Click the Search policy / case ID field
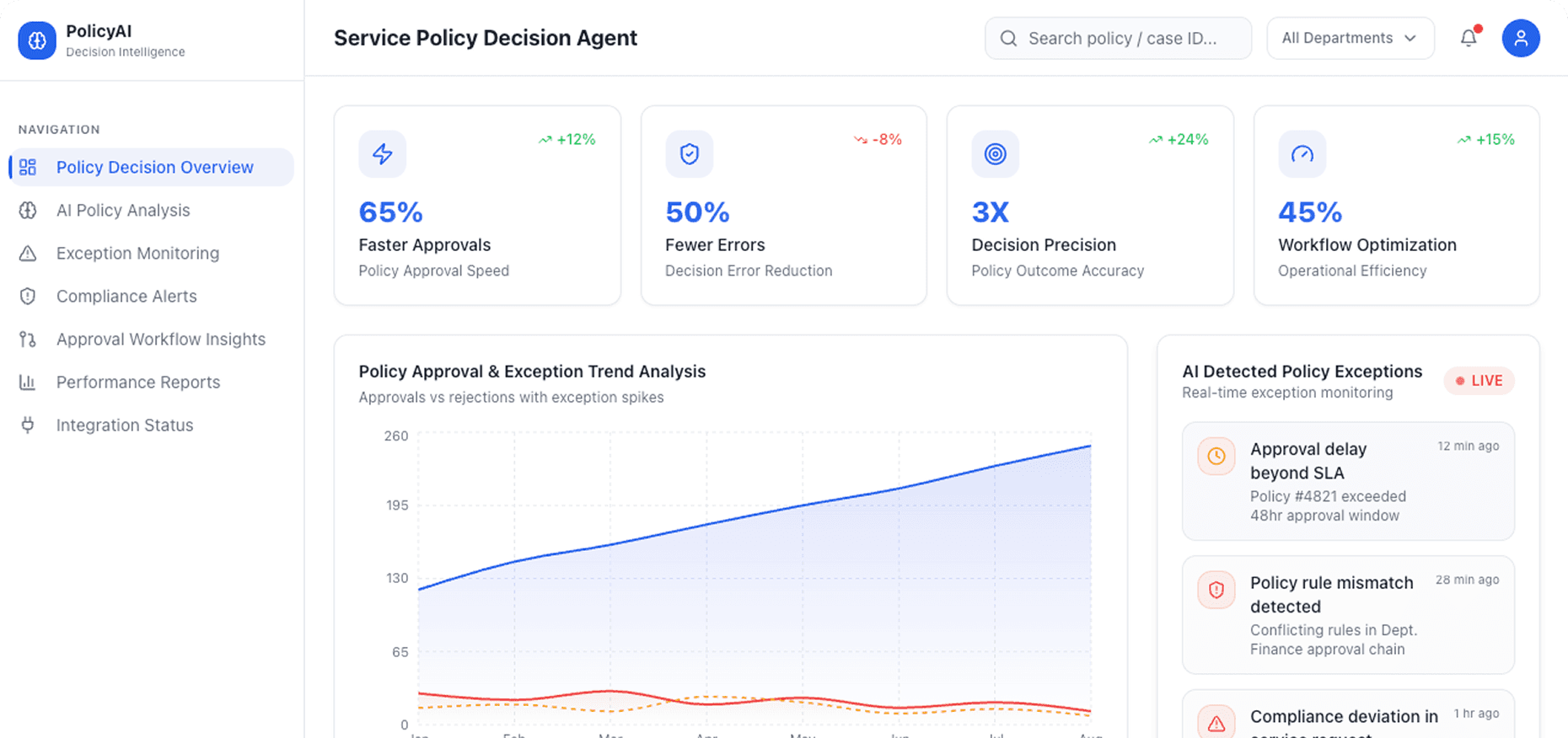The width and height of the screenshot is (1568, 738). pos(1118,38)
